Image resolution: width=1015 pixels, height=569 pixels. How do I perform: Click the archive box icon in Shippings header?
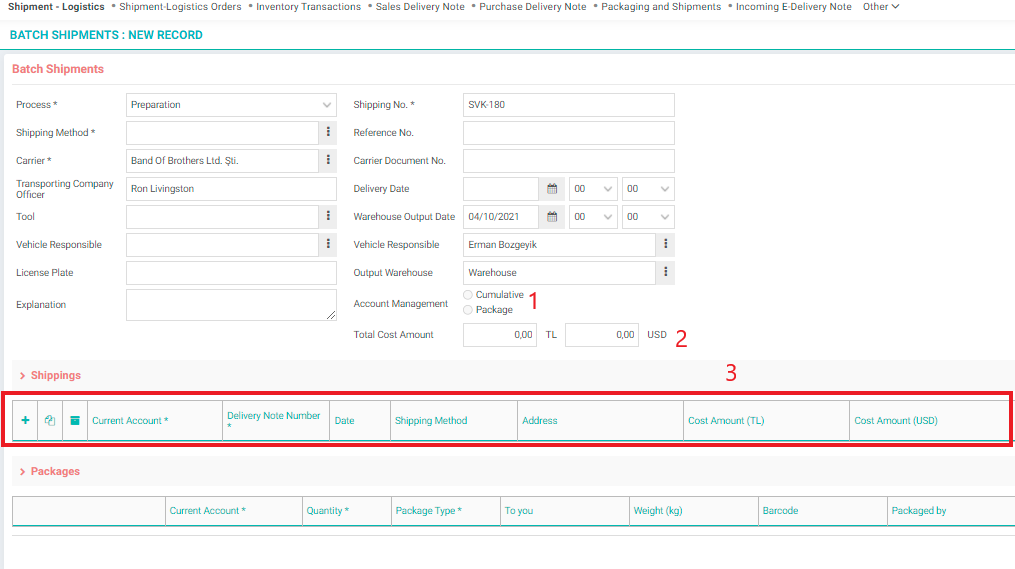(75, 420)
